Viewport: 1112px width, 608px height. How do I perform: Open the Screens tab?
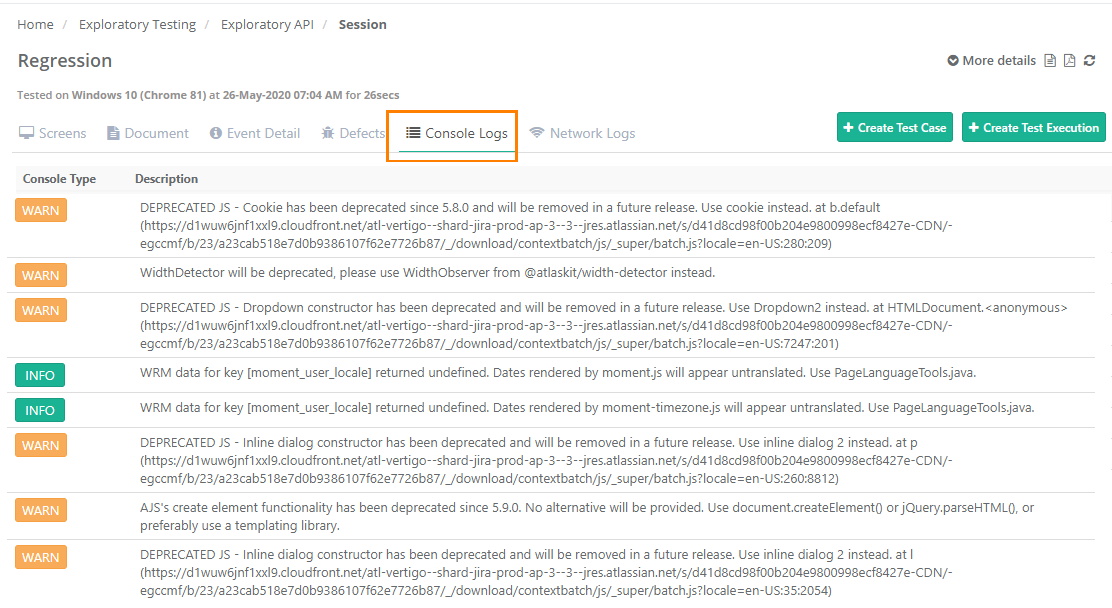point(53,133)
